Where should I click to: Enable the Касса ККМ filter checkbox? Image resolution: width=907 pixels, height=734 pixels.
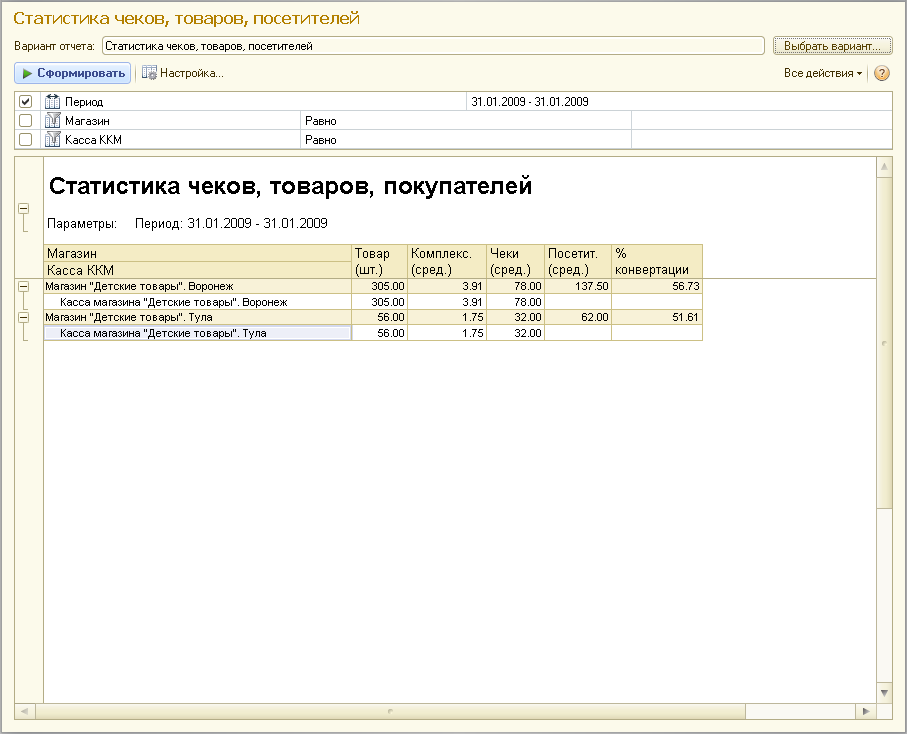(x=26, y=140)
